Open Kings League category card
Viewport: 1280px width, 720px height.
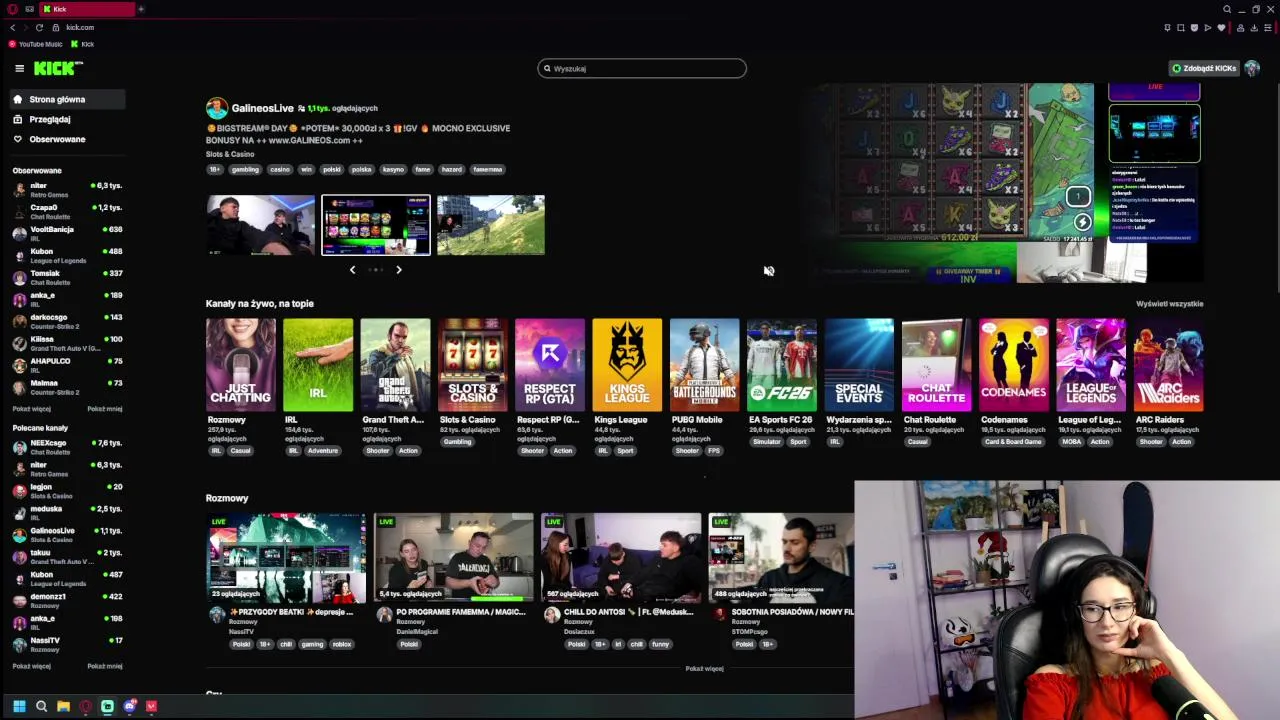click(x=627, y=365)
